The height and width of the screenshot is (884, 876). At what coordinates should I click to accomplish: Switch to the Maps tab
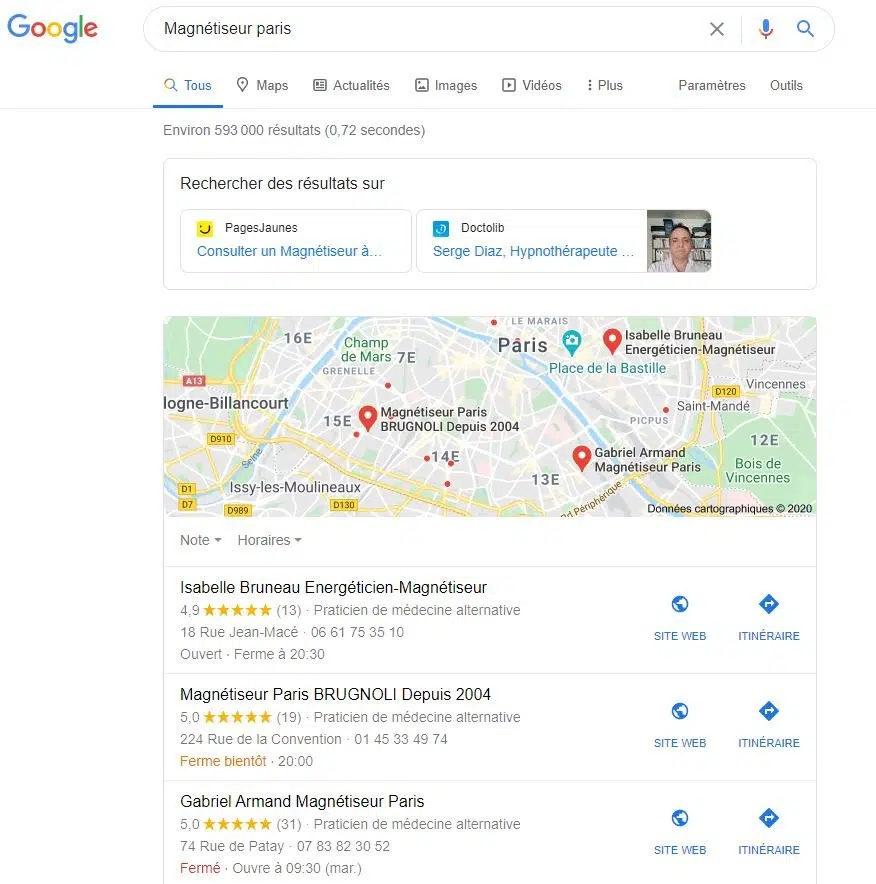pyautogui.click(x=262, y=85)
